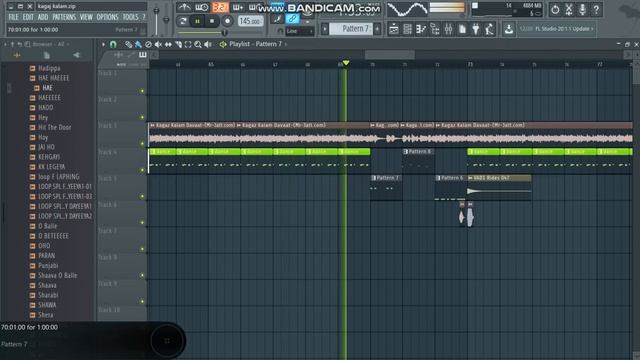Click the Tempo tapper icon
The height and width of the screenshot is (360, 640).
click(489, 29)
